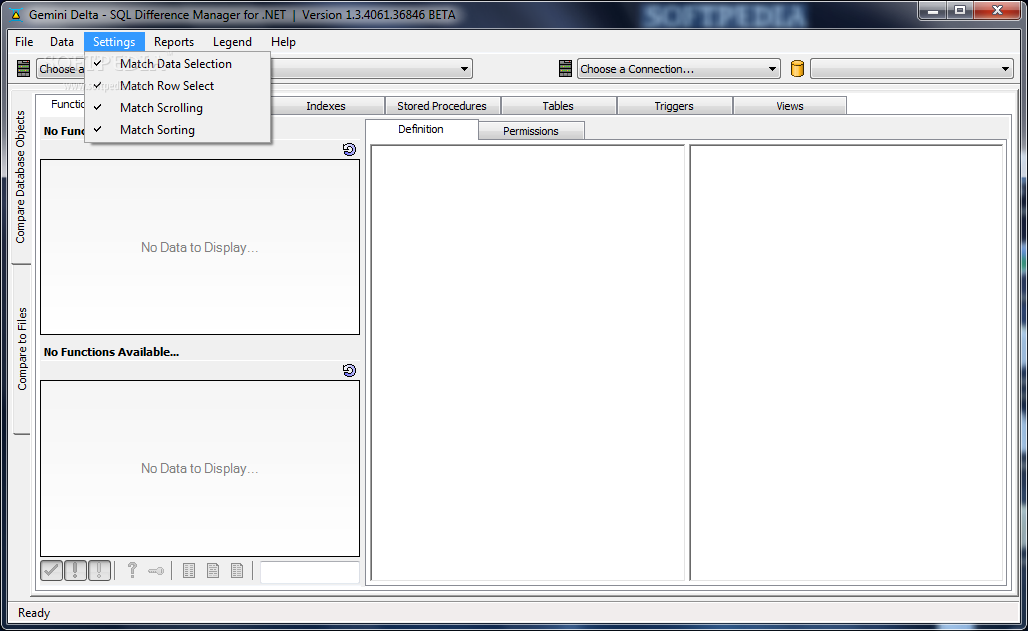
Task: Toggle Match Row Select setting
Action: point(178,86)
